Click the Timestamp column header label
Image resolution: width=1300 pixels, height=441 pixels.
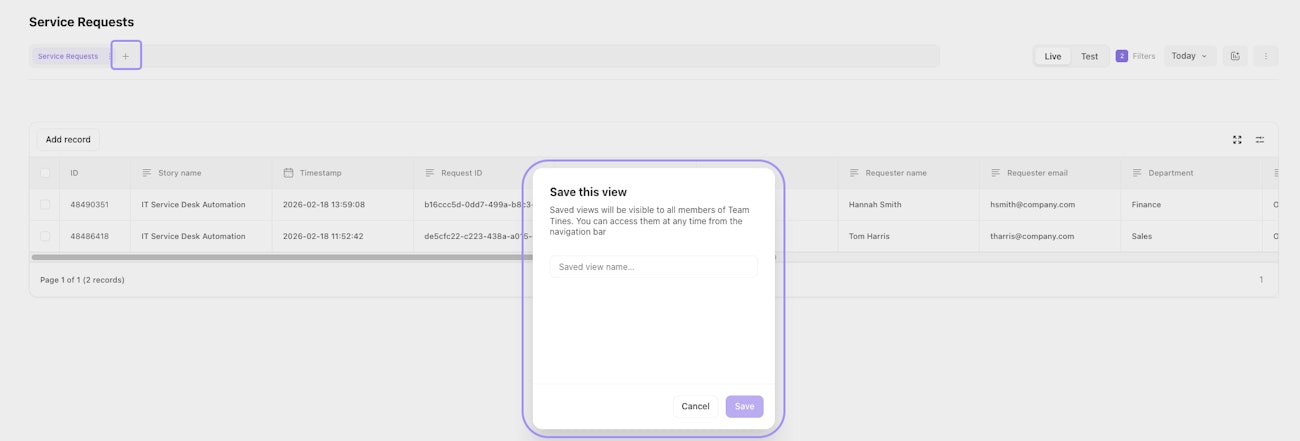tap(320, 173)
